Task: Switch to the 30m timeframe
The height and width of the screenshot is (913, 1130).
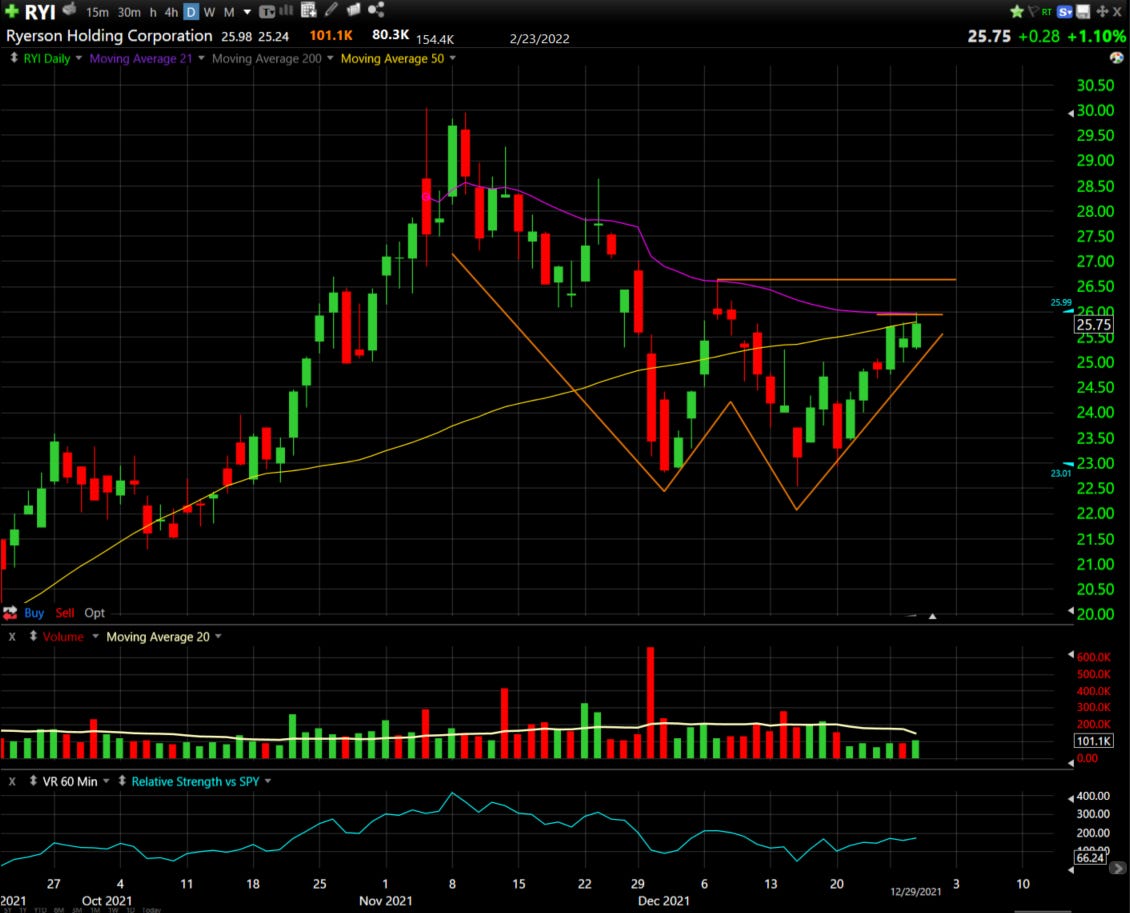Action: coord(129,12)
